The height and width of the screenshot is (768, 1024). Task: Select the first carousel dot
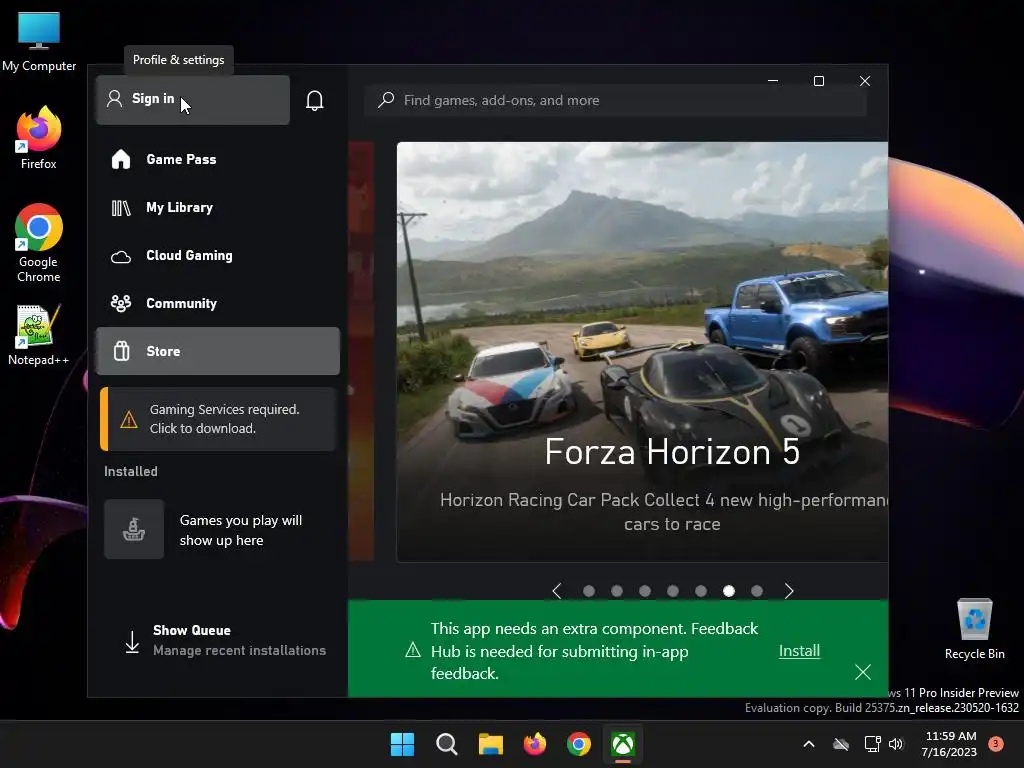(x=588, y=591)
